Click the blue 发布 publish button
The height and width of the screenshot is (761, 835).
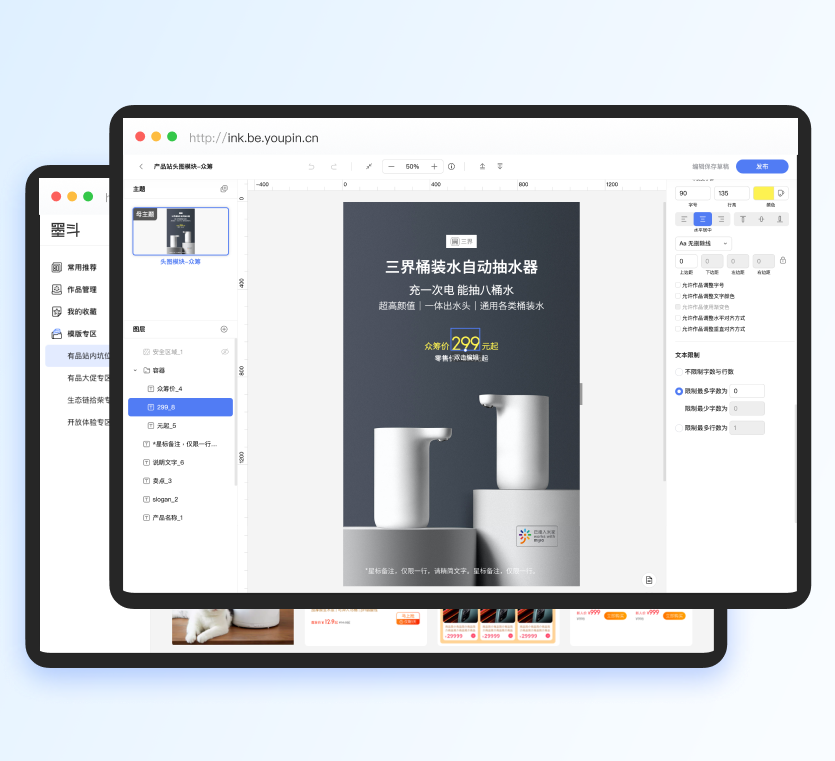tap(762, 167)
